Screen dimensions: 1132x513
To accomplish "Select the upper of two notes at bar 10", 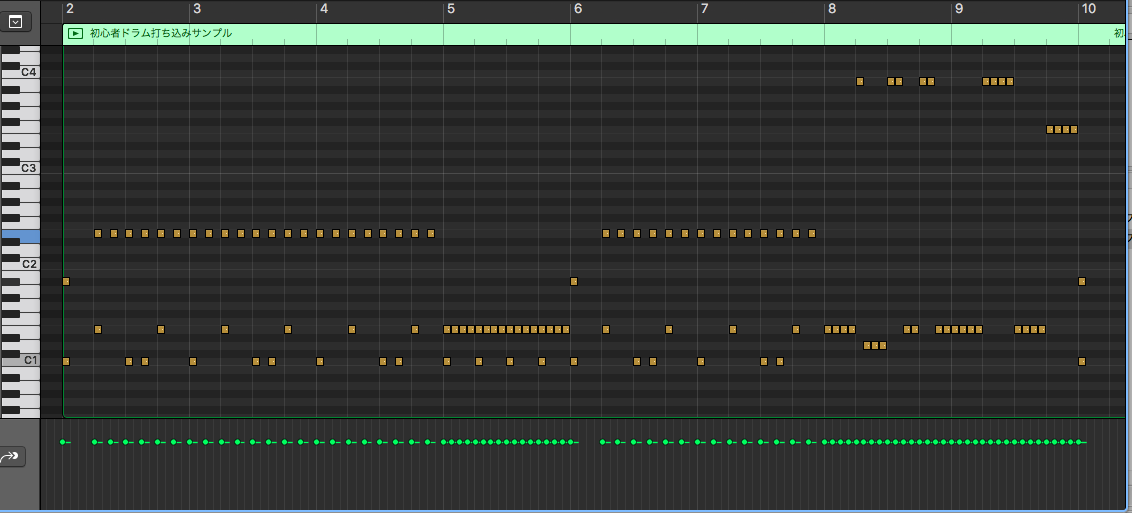I will pos(1081,281).
